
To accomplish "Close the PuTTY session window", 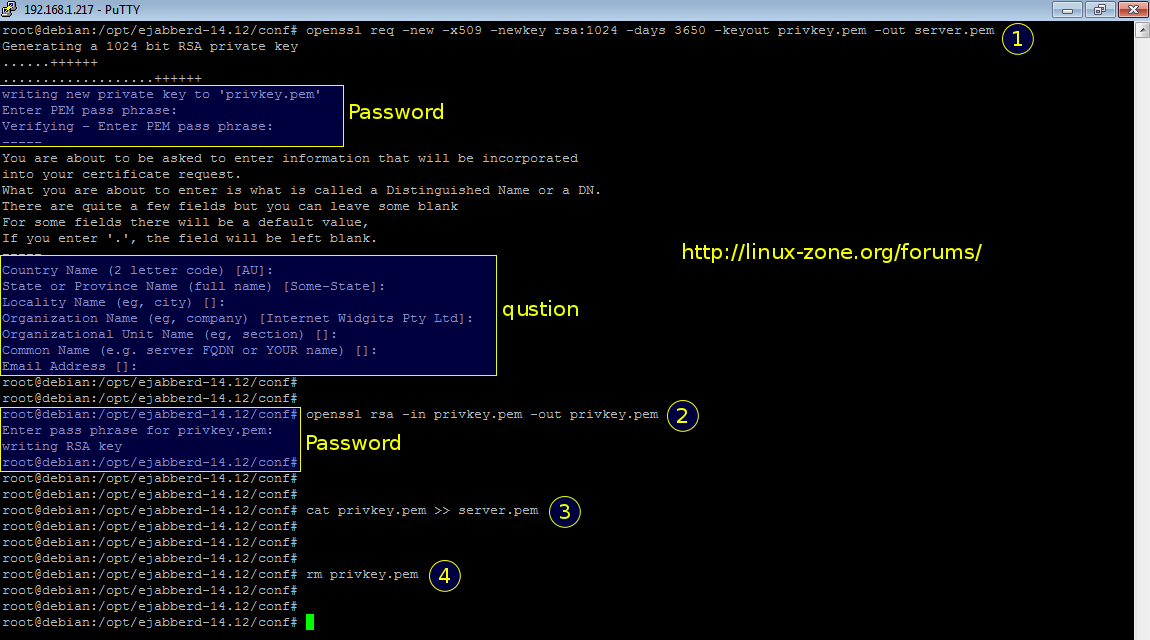I will coord(1130,9).
